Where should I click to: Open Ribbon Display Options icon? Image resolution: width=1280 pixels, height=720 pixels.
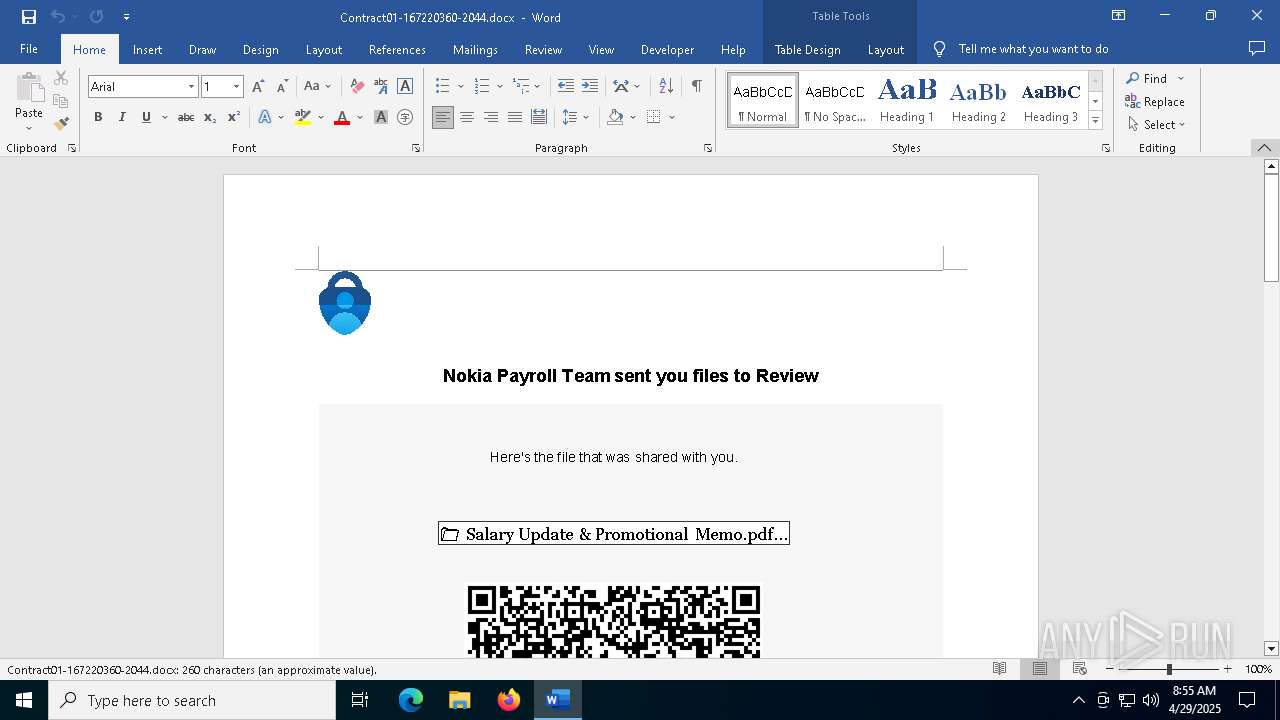point(1118,16)
